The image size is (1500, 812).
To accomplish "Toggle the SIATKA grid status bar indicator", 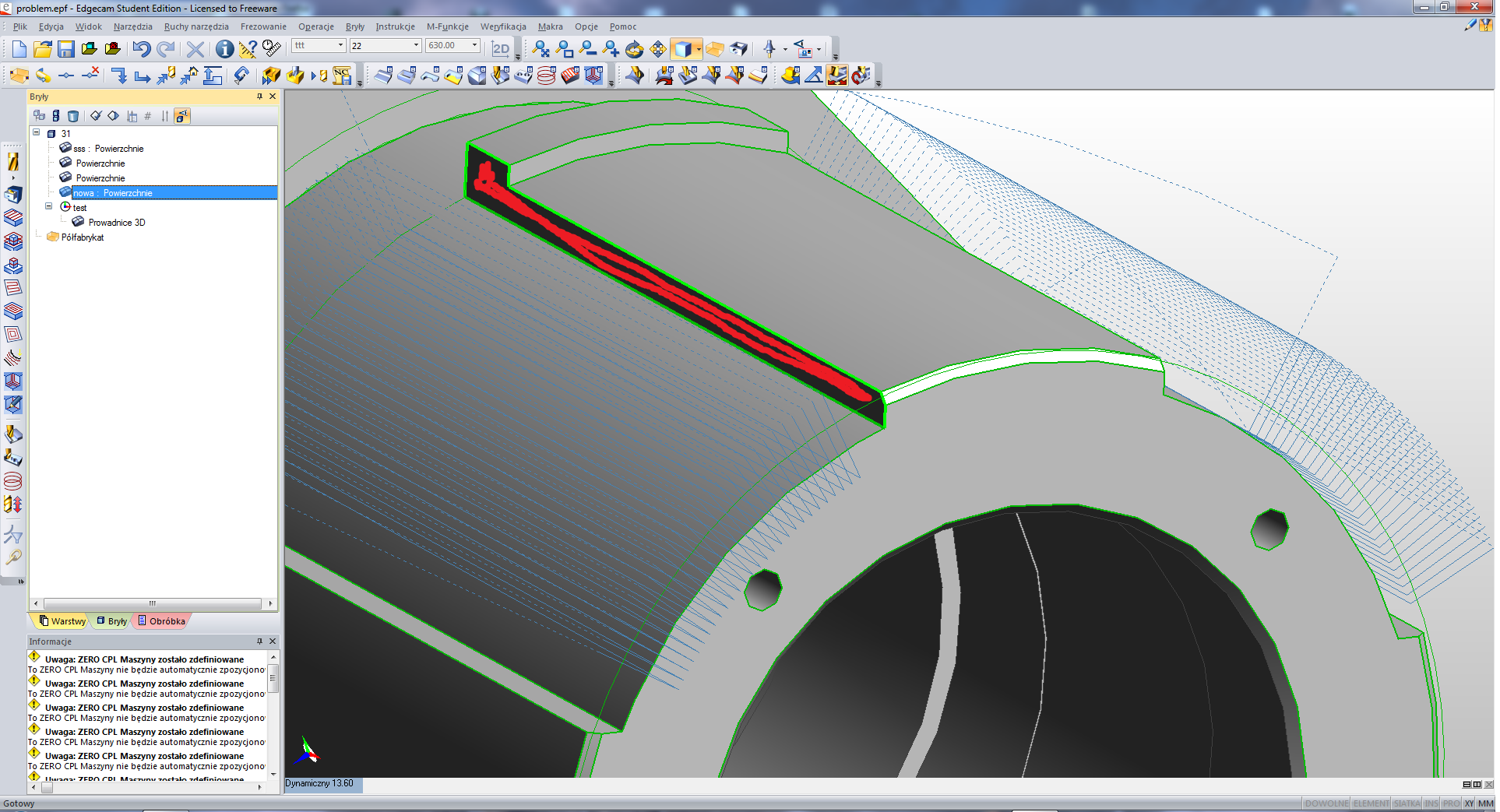I will click(x=1407, y=803).
